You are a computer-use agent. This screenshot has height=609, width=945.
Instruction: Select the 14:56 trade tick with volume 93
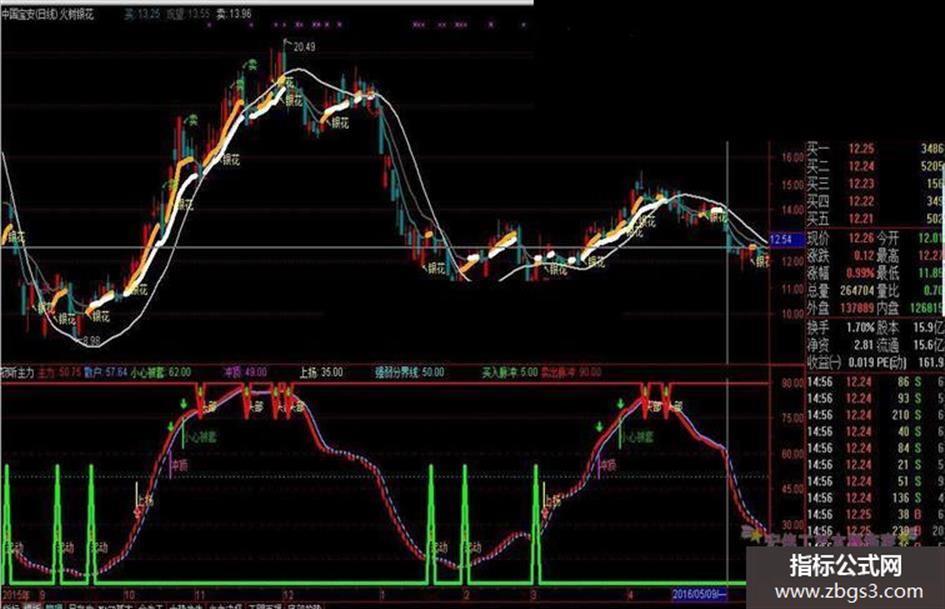876,399
